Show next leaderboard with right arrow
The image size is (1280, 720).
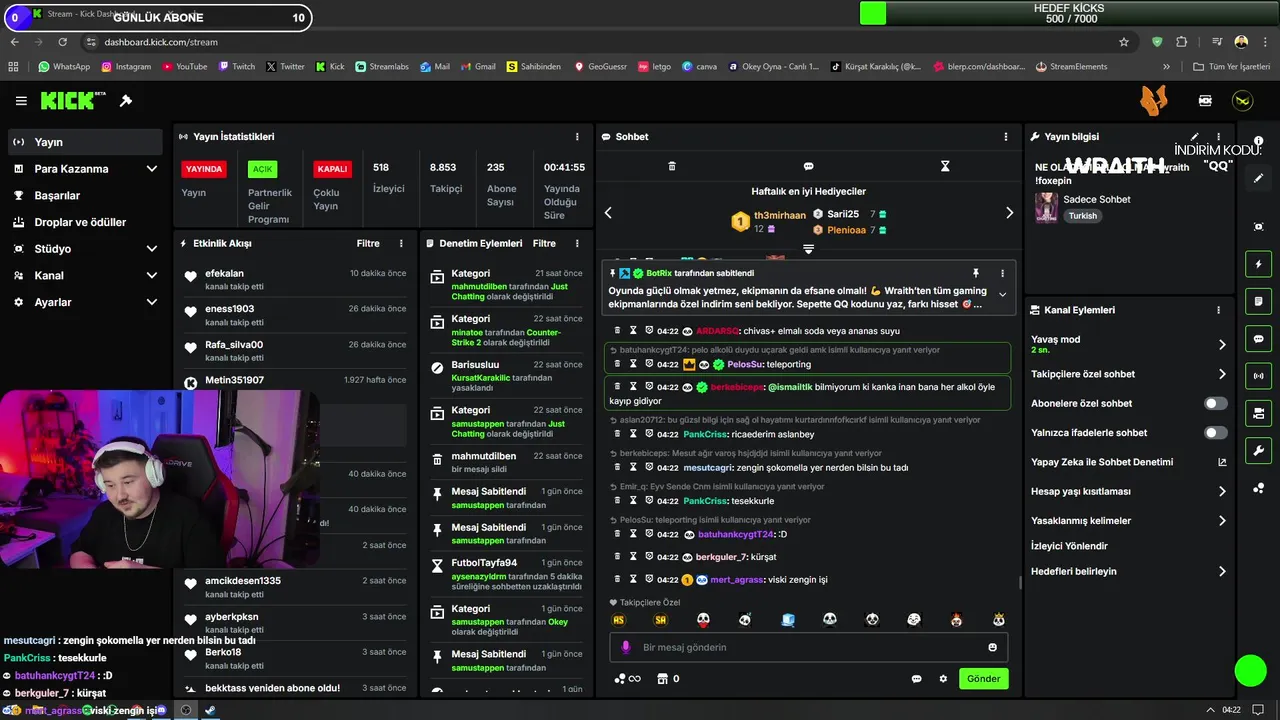tap(1009, 213)
